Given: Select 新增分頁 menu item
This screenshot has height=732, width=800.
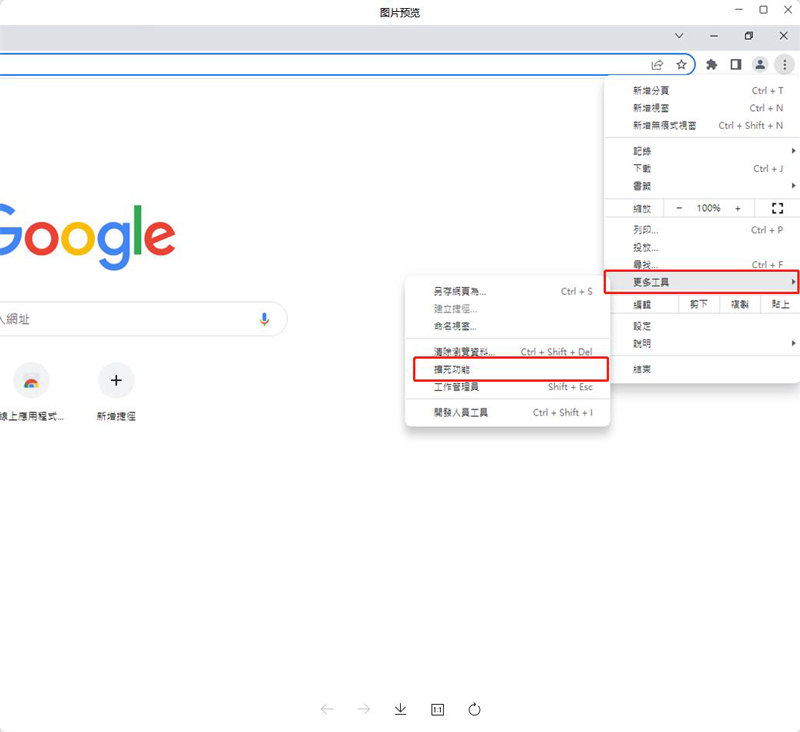Looking at the screenshot, I should tap(702, 91).
